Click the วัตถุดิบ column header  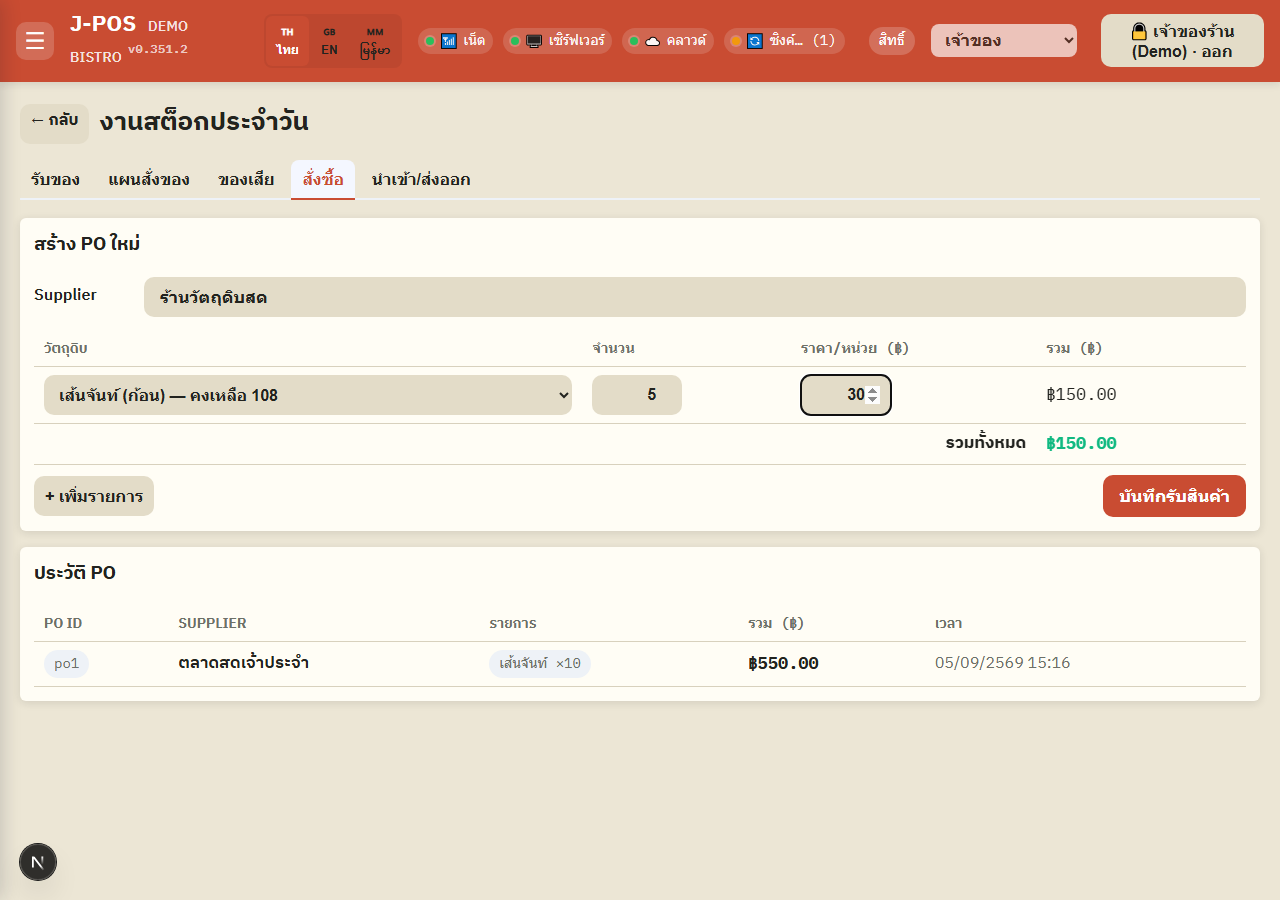(66, 348)
